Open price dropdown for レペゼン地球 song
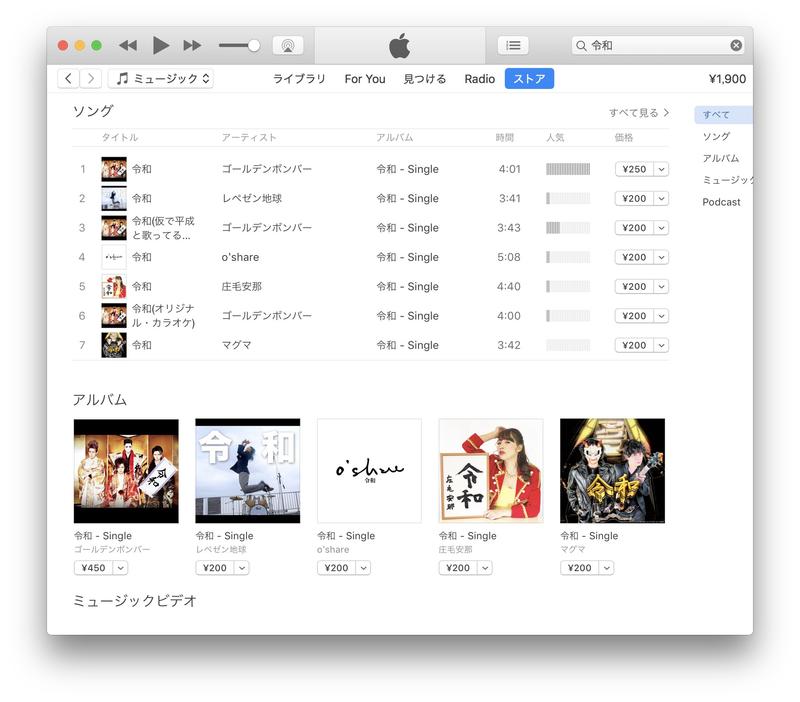 coord(661,198)
